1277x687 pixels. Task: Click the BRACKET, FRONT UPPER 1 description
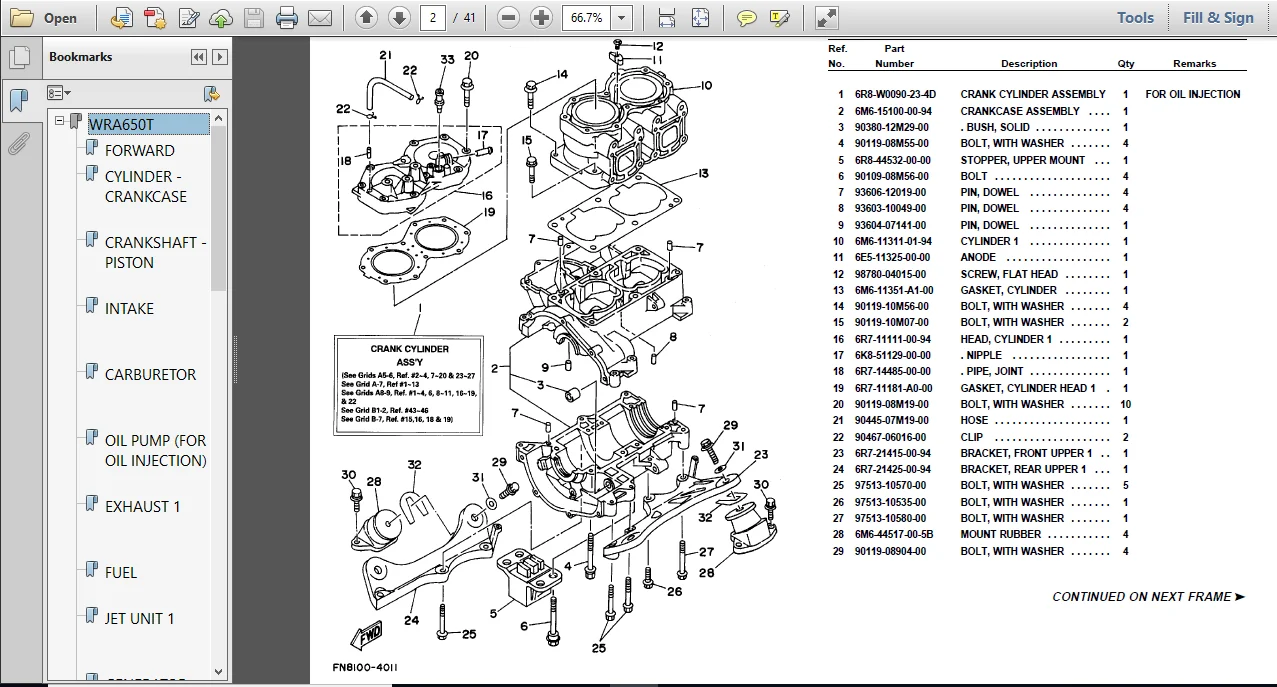pyautogui.click(x=1027, y=453)
